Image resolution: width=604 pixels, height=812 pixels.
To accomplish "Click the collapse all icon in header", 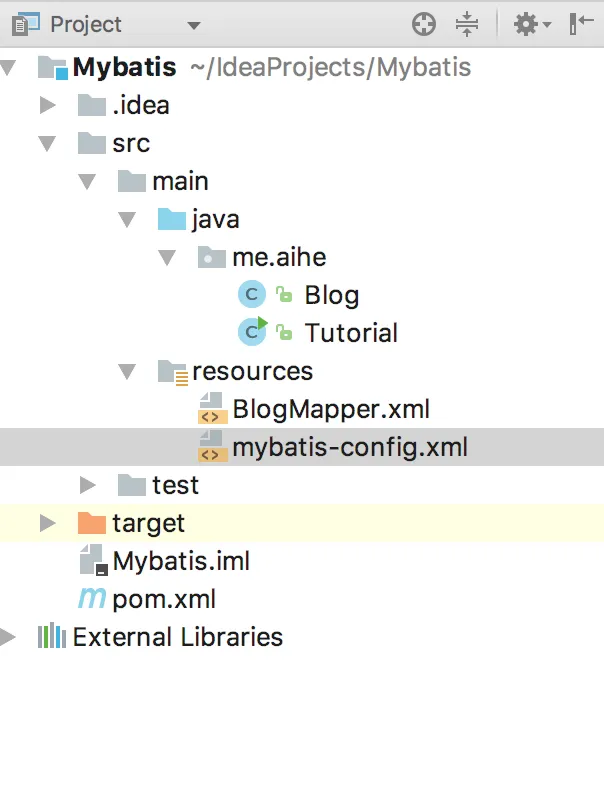I will click(x=467, y=24).
